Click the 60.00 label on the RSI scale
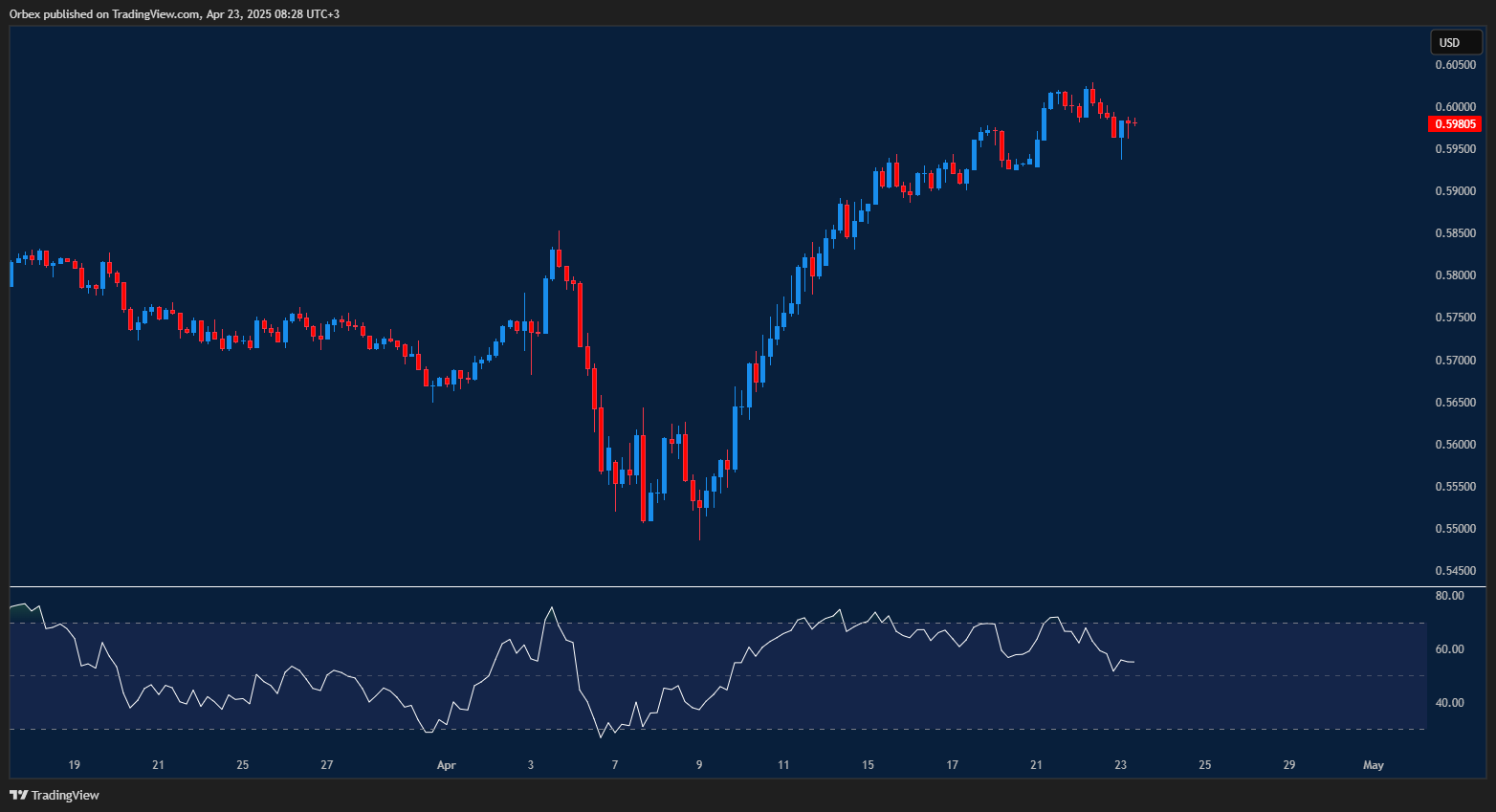 (1449, 649)
